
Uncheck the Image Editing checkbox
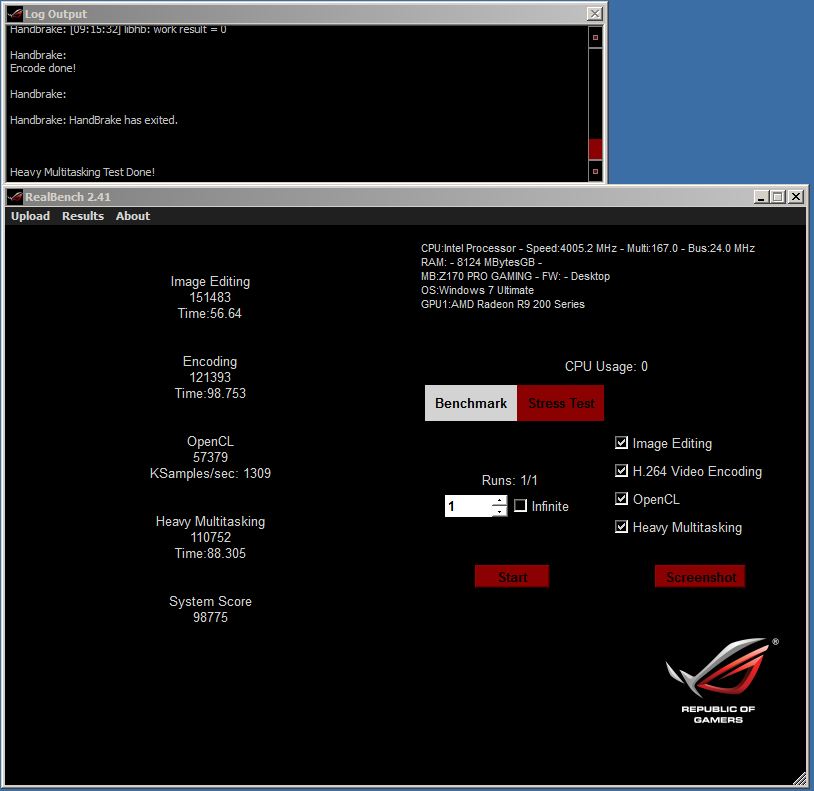tap(621, 443)
